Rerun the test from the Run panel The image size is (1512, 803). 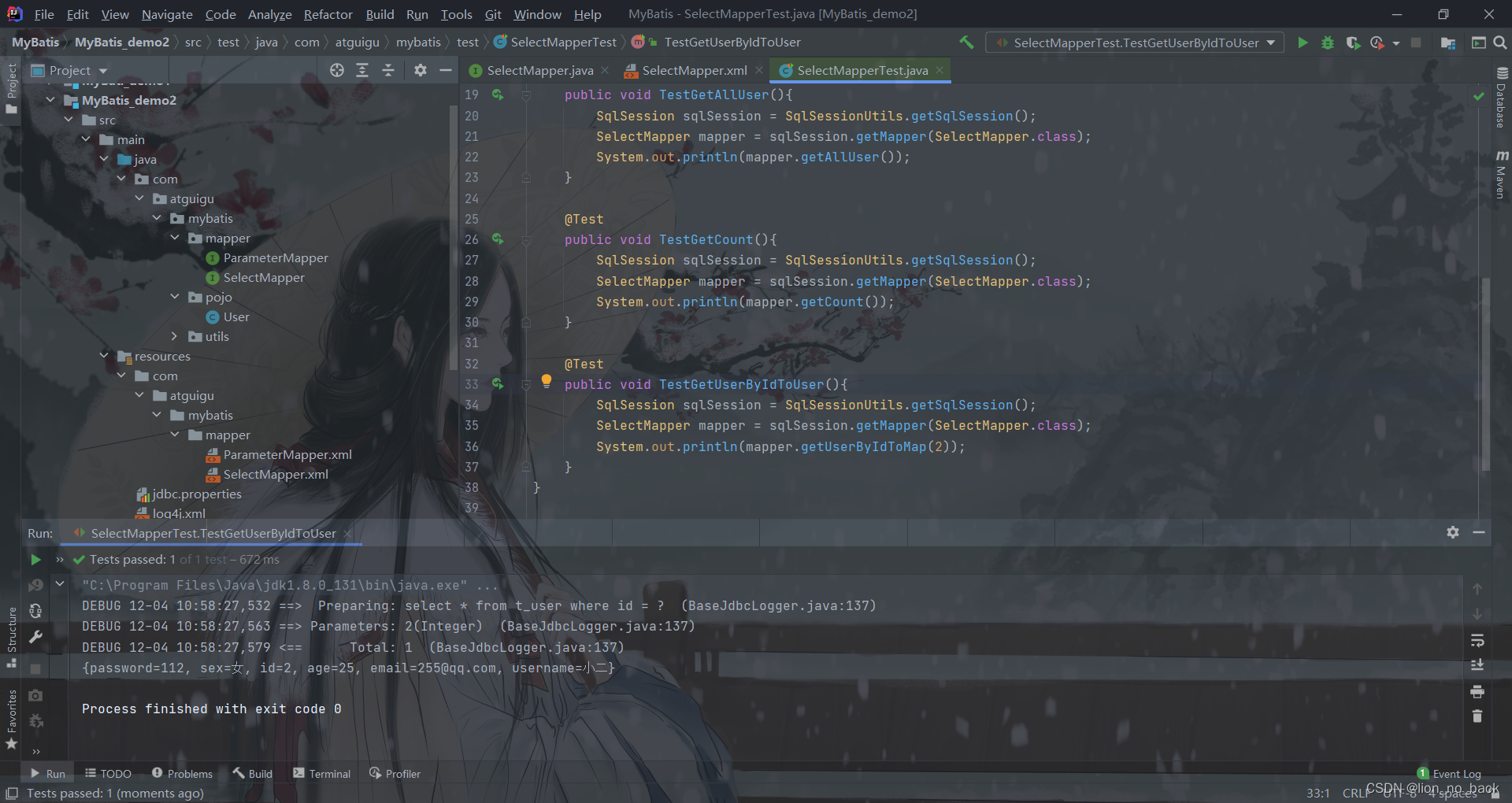click(x=35, y=560)
